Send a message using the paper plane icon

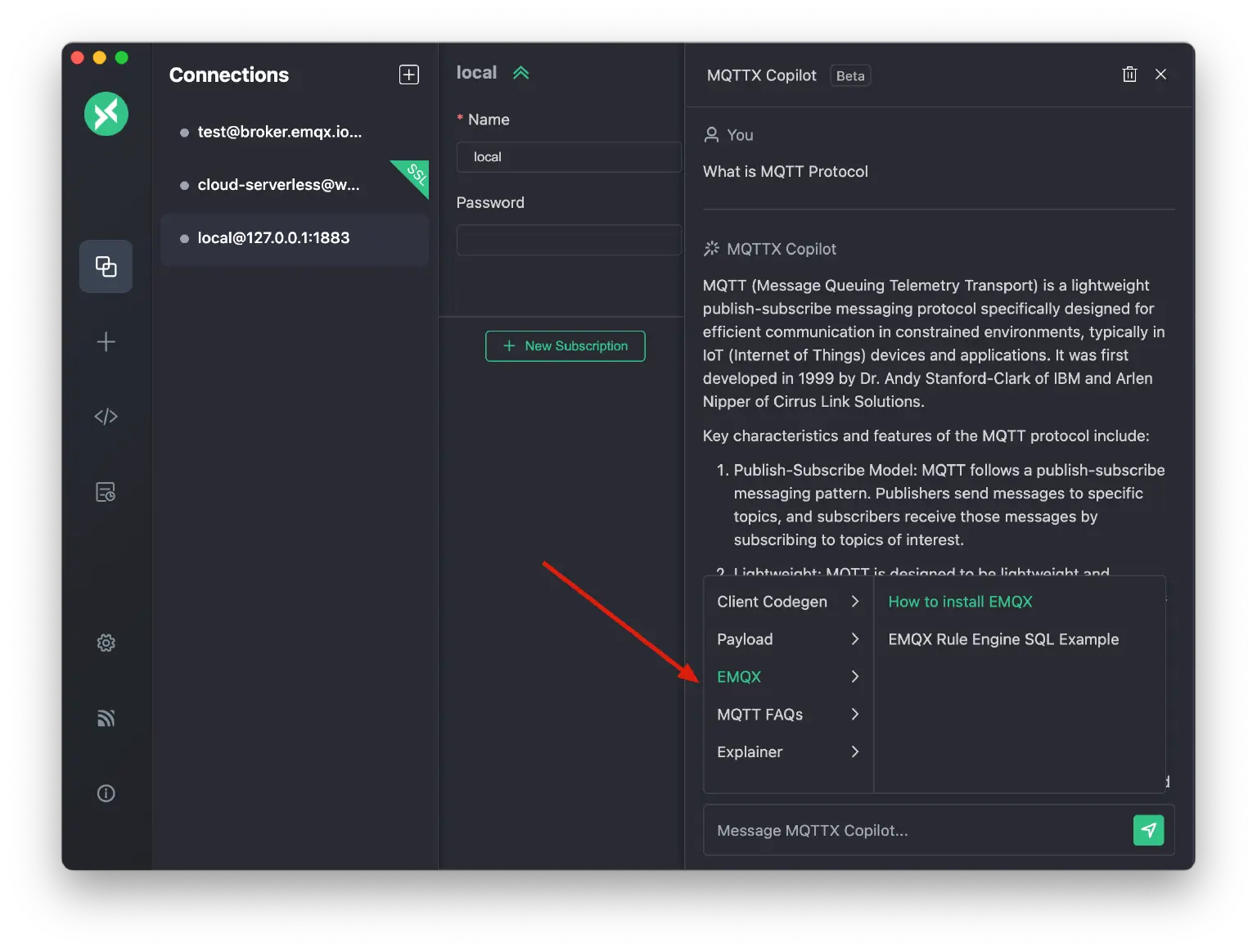1149,830
